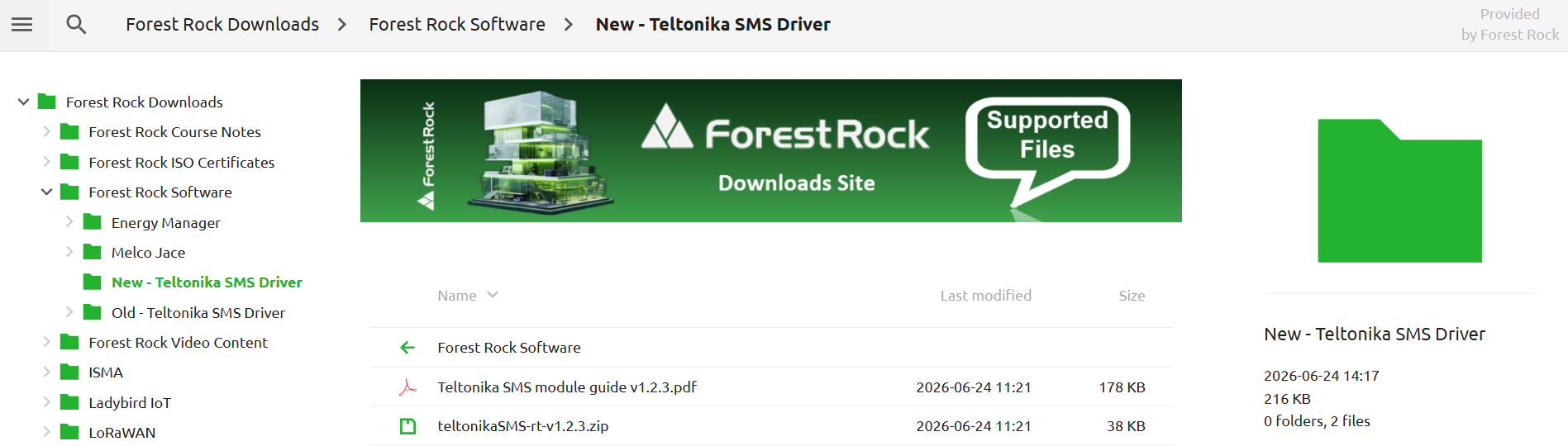Go to Forest Rock Downloads breadcrumb
The width and height of the screenshot is (1568, 446).
(x=222, y=25)
